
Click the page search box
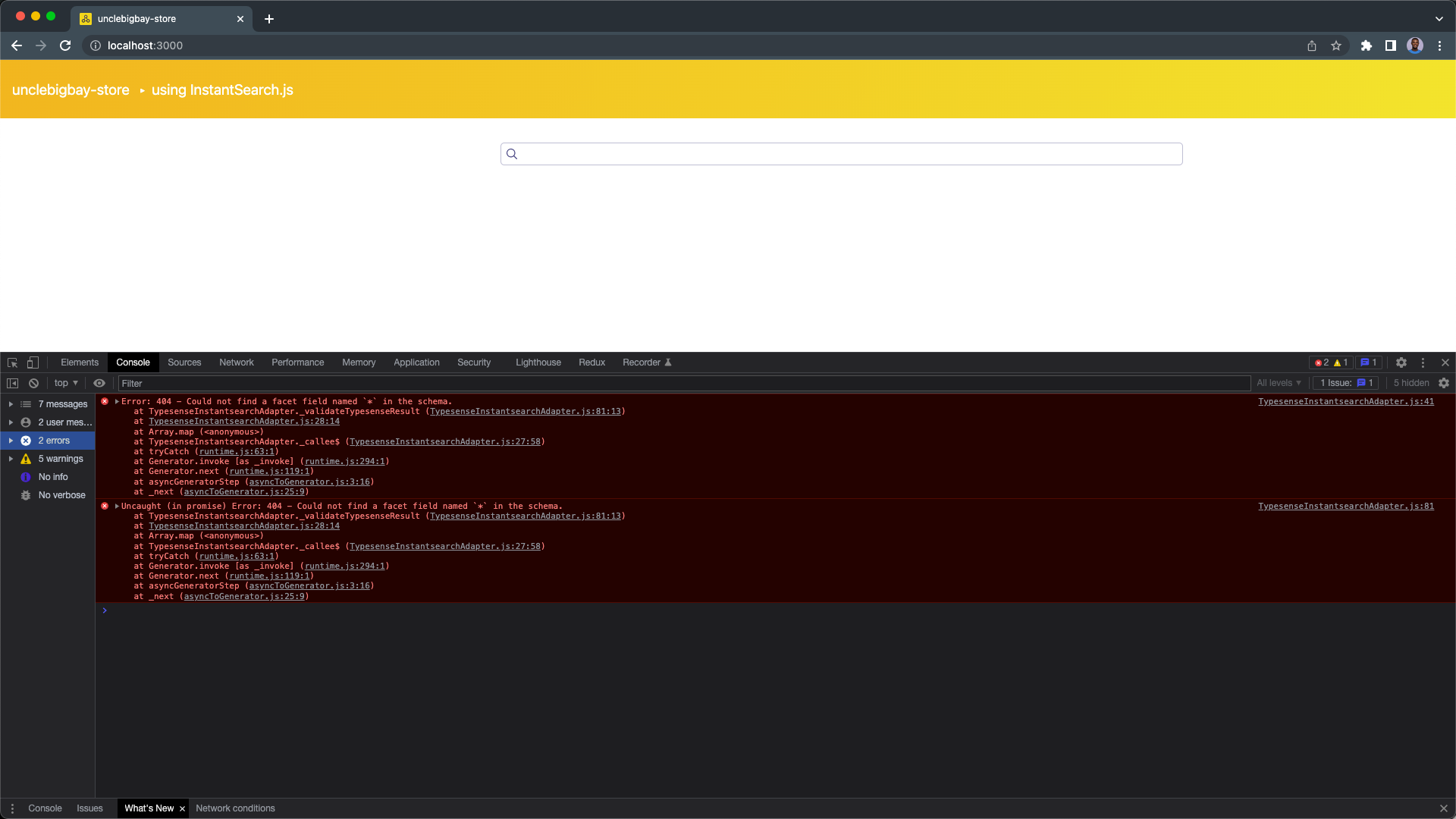pos(841,154)
